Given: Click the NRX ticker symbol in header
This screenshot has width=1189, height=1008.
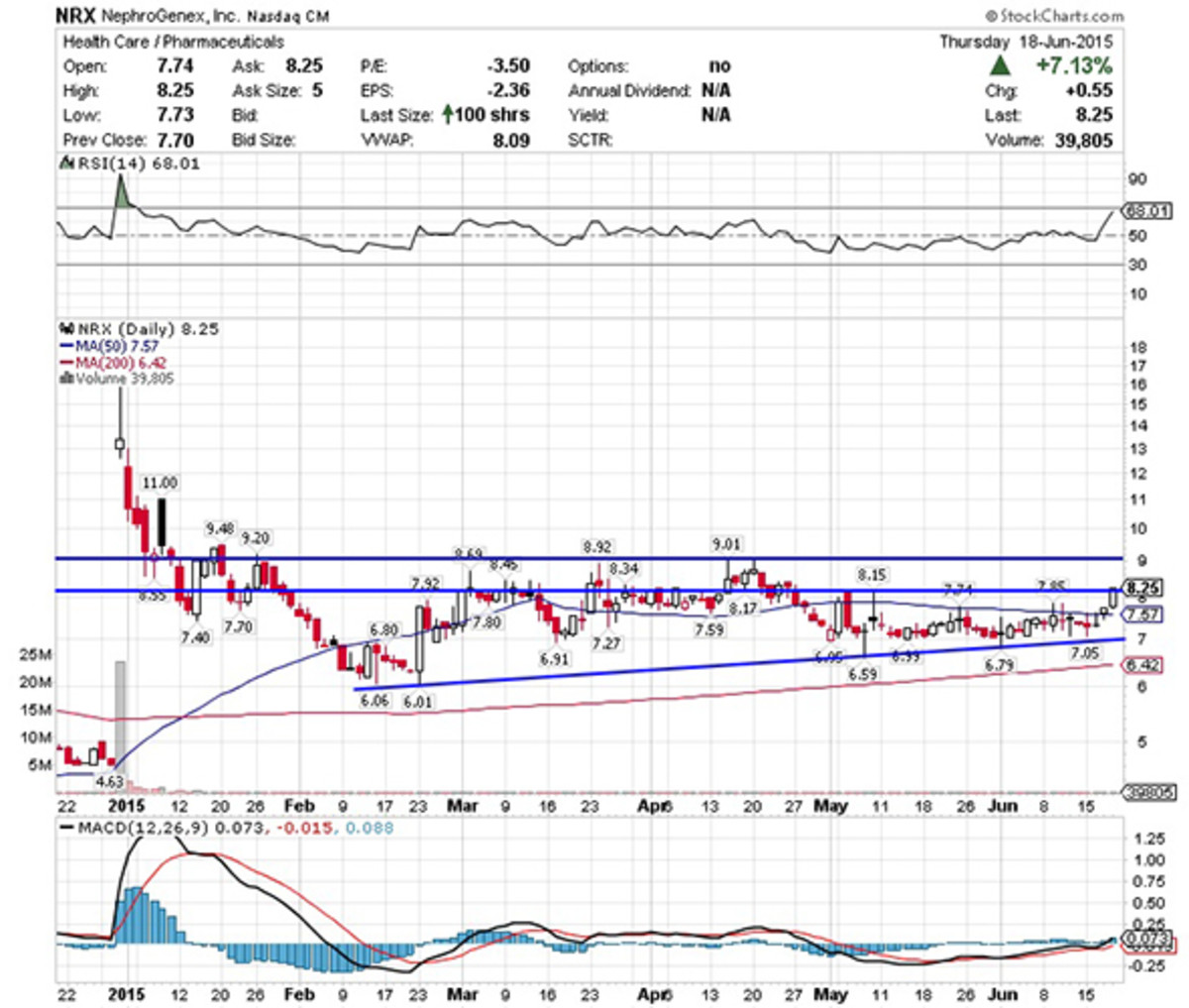Looking at the screenshot, I should coord(76,16).
